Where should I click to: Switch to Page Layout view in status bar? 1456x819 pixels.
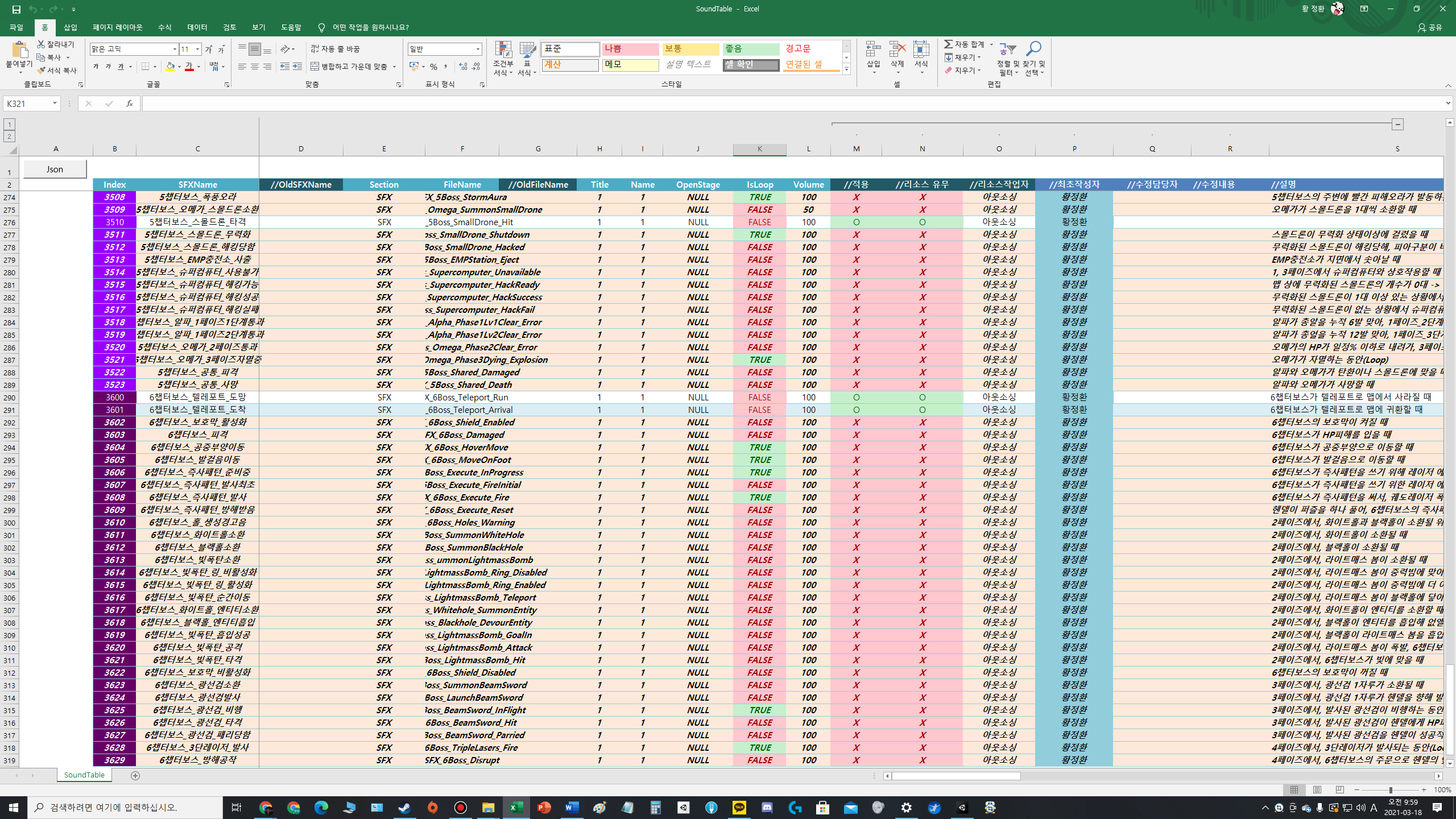coord(1317,789)
